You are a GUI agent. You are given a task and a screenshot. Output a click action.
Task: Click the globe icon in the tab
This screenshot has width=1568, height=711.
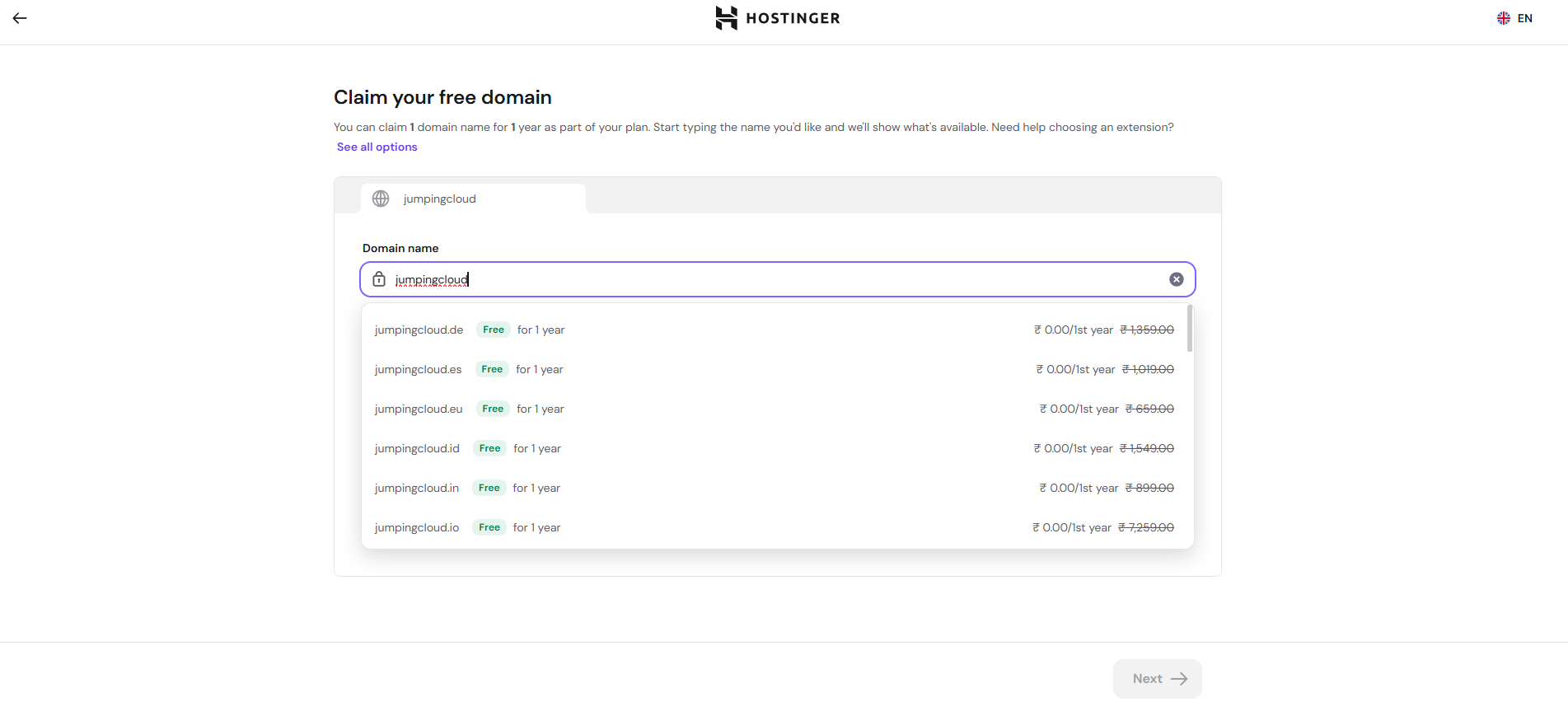pos(381,199)
